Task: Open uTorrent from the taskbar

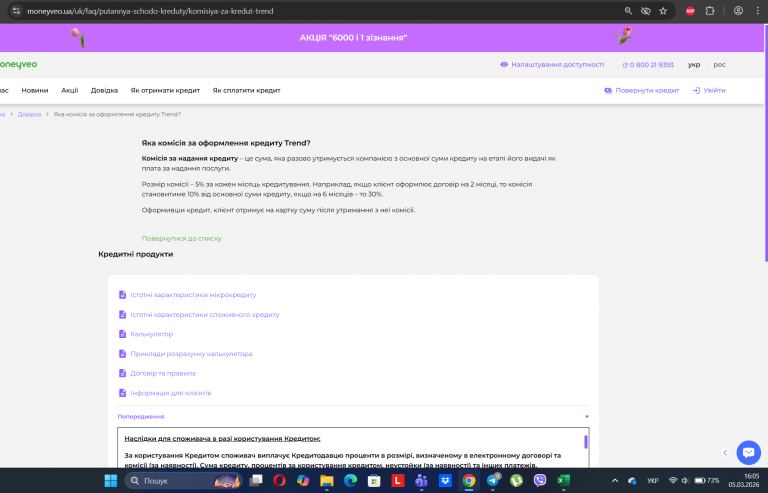Action: click(x=516, y=481)
